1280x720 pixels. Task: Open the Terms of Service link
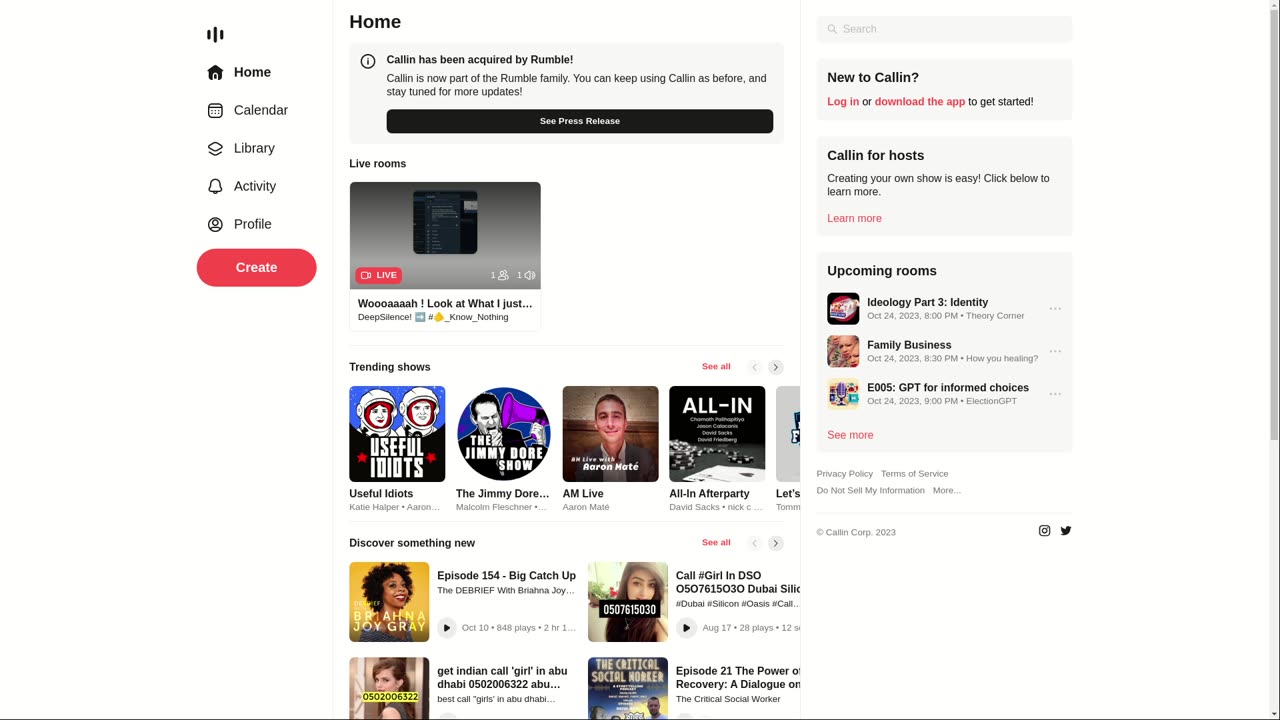coord(915,474)
